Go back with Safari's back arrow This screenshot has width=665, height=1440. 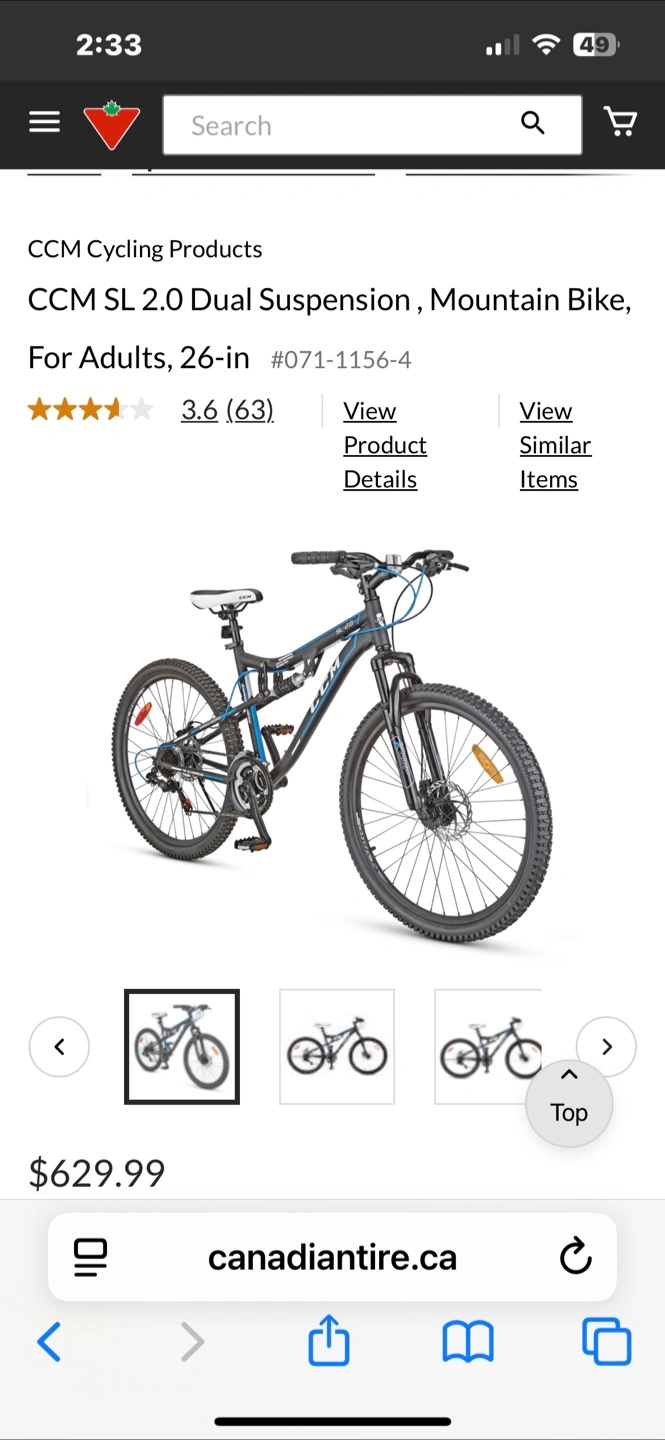point(49,1342)
